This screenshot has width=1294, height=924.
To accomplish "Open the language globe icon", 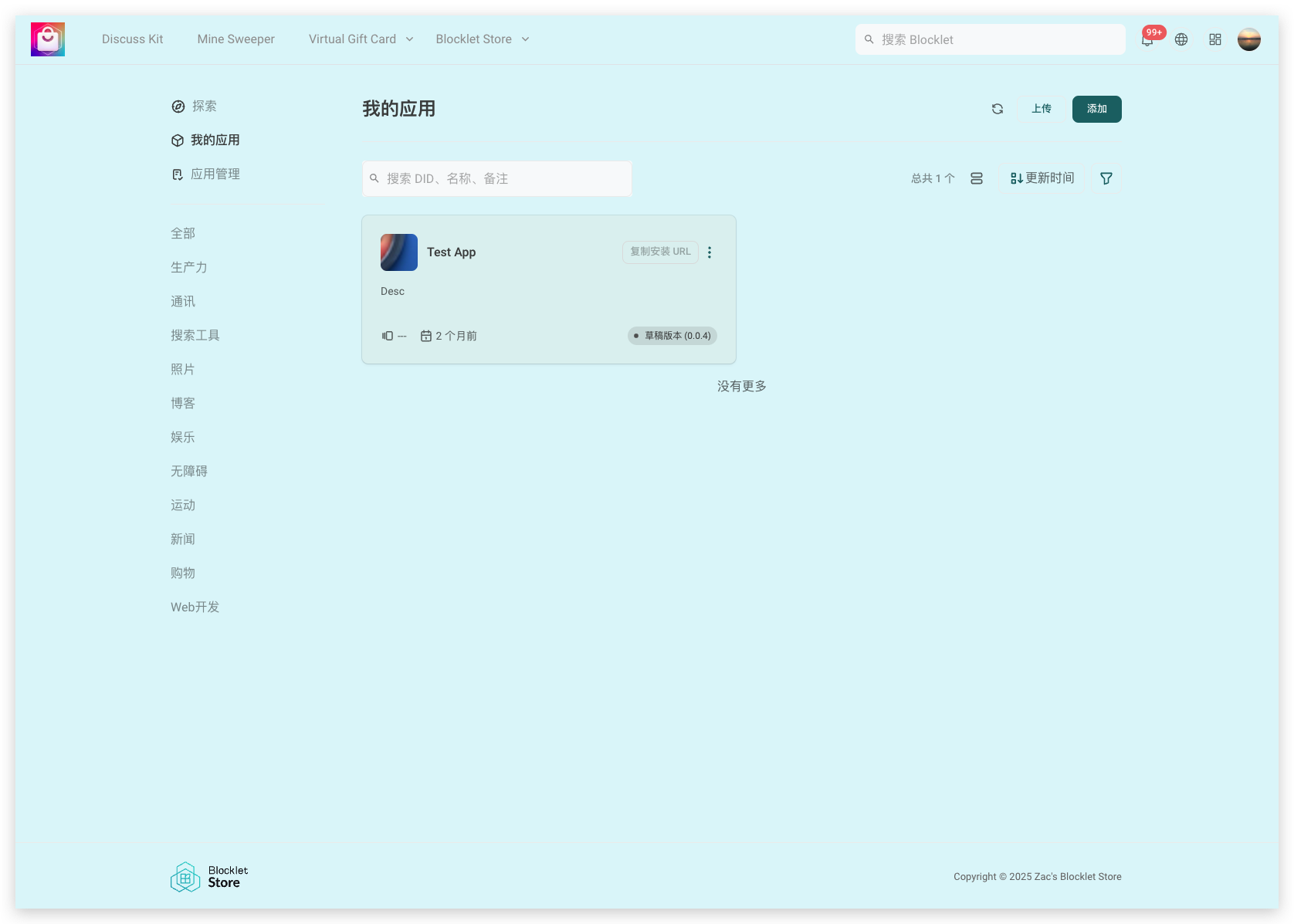I will coord(1181,39).
